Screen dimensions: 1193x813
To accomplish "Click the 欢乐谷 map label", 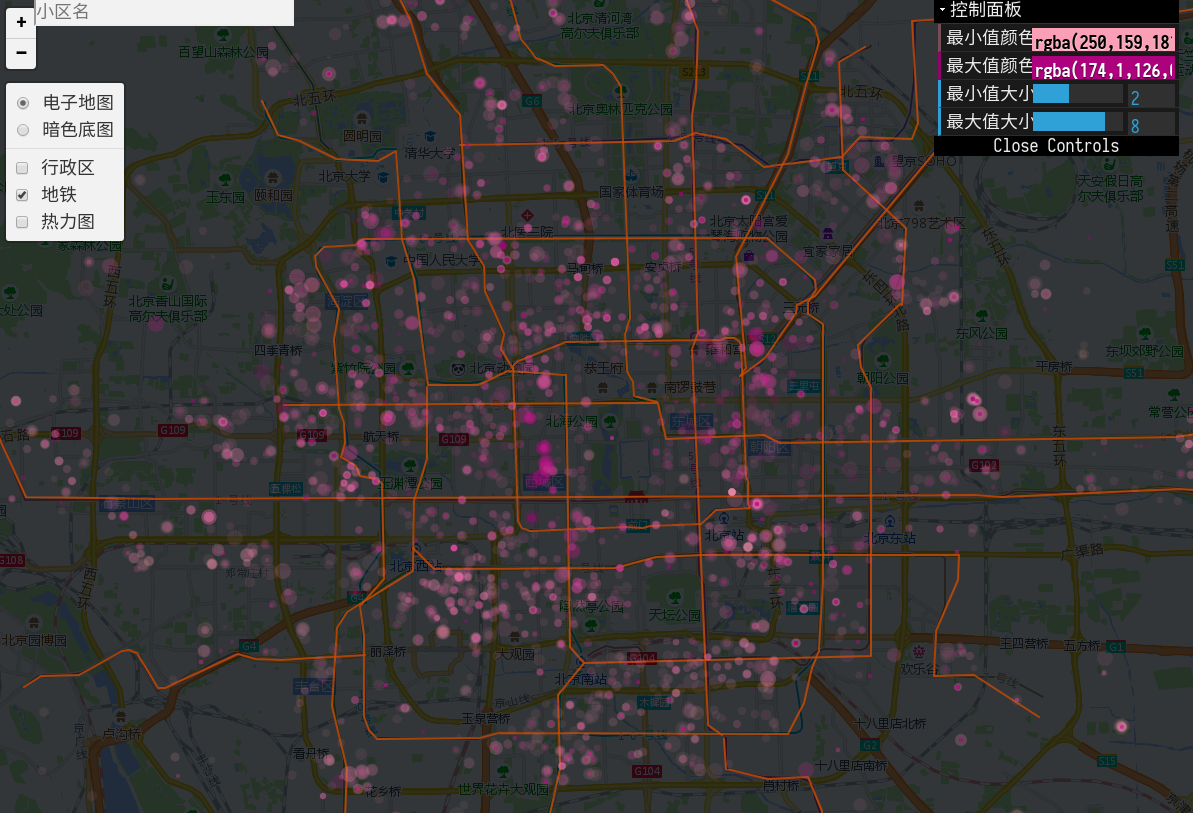I will click(x=920, y=669).
